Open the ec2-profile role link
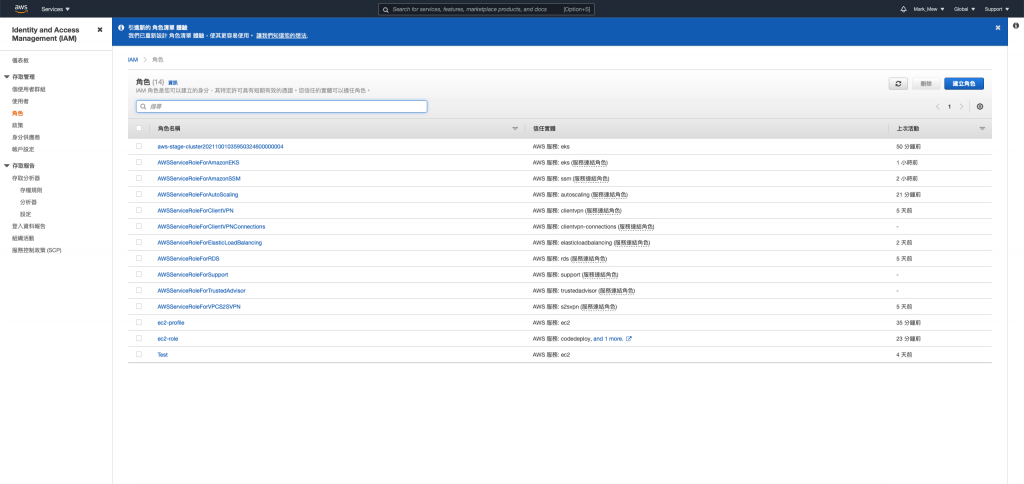This screenshot has width=1024, height=484. [170, 322]
